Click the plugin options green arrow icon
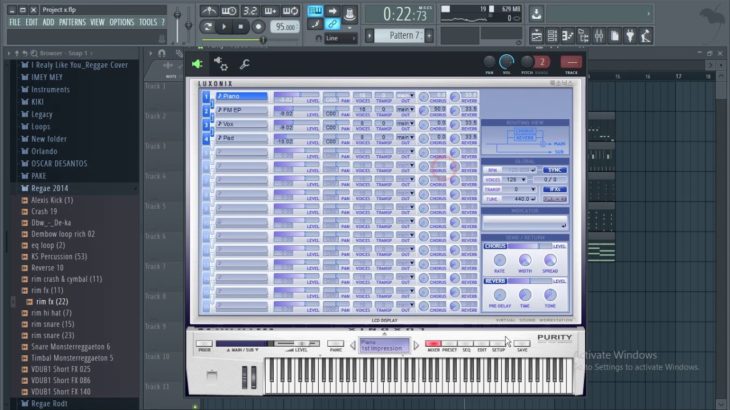 (x=197, y=64)
